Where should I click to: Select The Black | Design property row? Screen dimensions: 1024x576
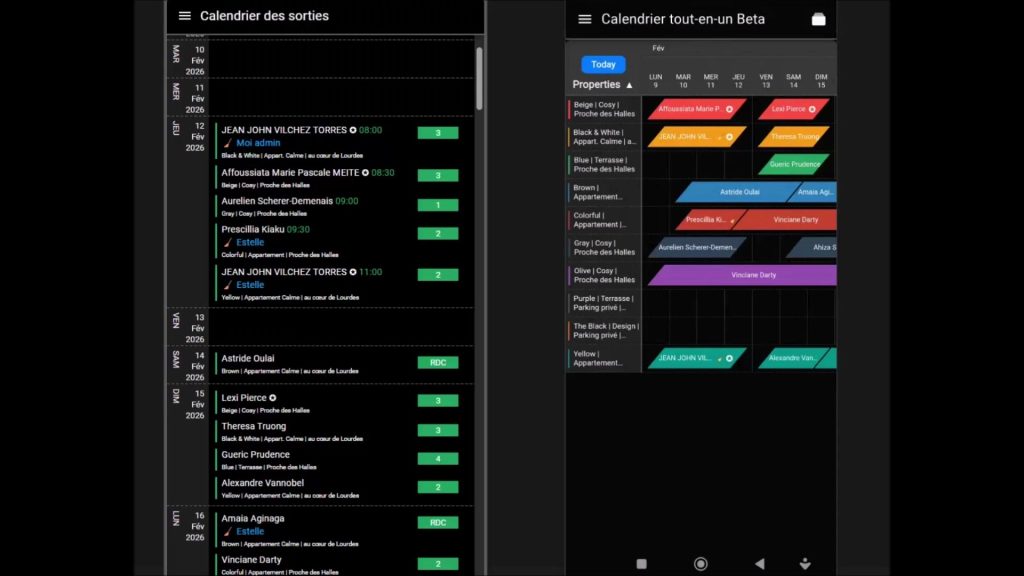(604, 330)
